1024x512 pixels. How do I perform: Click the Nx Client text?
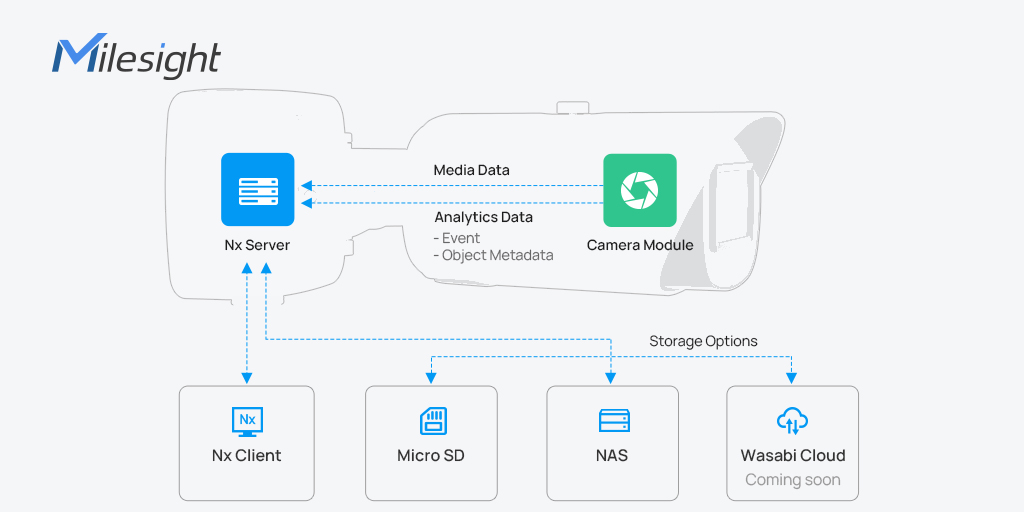(x=246, y=455)
